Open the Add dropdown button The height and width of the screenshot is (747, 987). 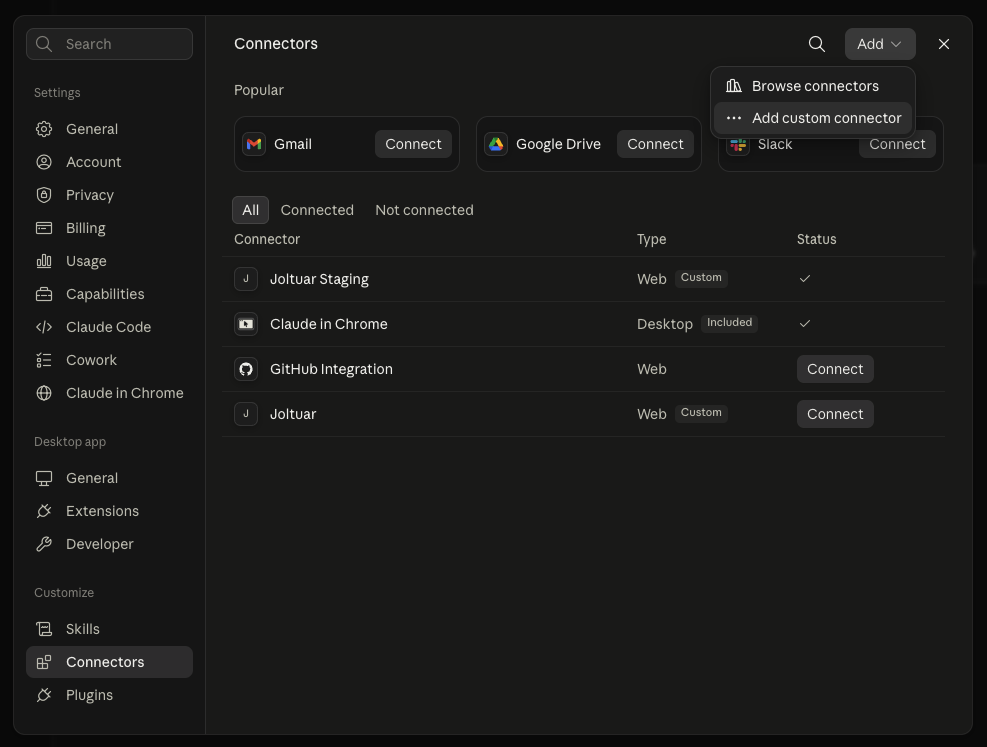[x=880, y=44]
